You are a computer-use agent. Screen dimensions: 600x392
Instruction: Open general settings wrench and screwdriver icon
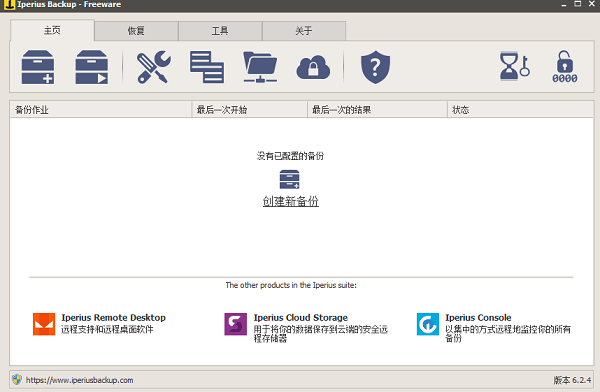154,67
